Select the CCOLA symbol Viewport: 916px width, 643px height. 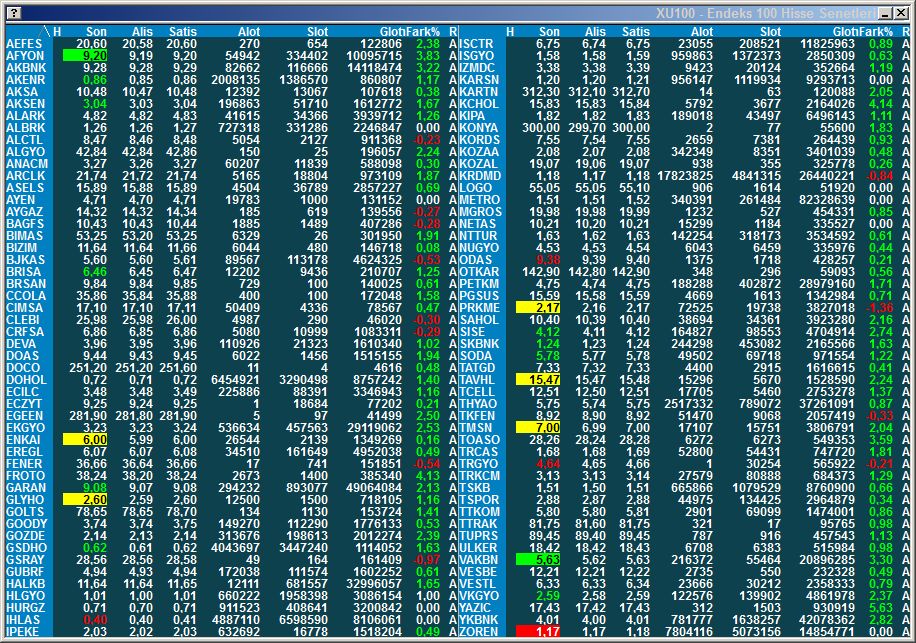25,296
